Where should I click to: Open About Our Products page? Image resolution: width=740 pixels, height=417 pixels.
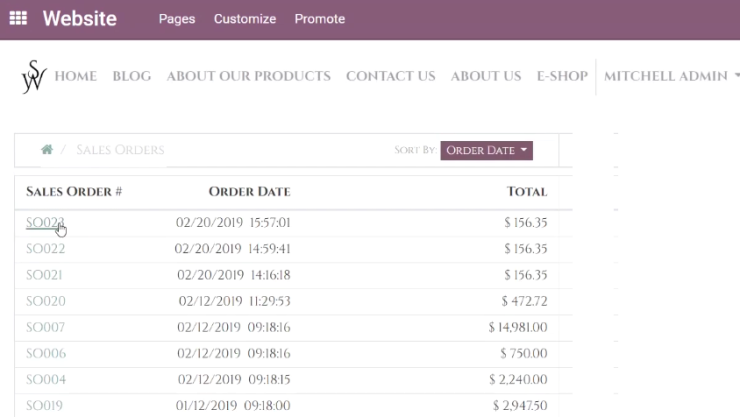point(248,76)
